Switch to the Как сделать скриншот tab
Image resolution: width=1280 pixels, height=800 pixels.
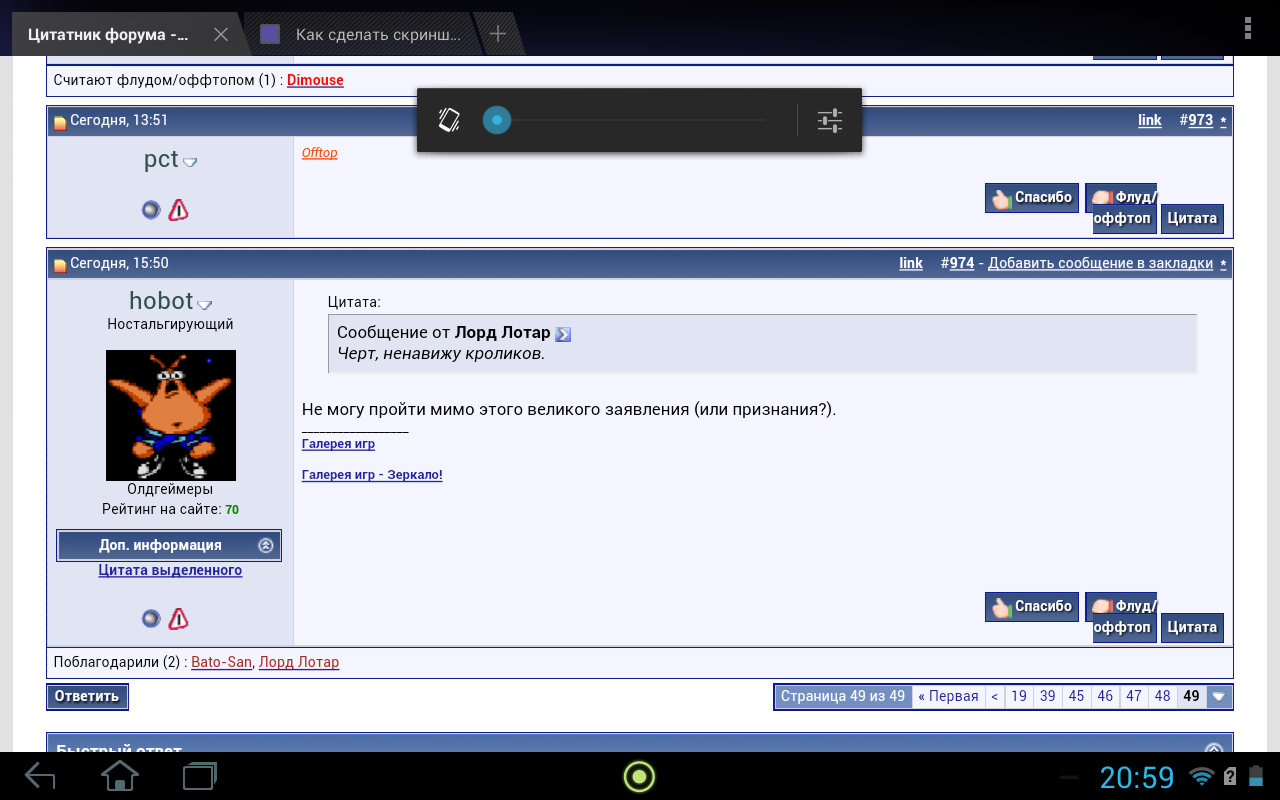point(378,35)
